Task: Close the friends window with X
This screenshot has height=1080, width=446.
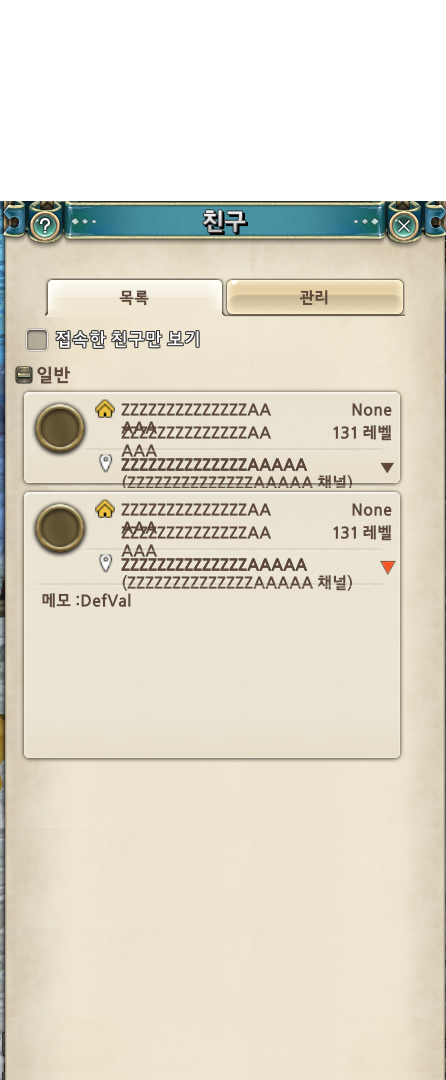Action: click(x=404, y=225)
